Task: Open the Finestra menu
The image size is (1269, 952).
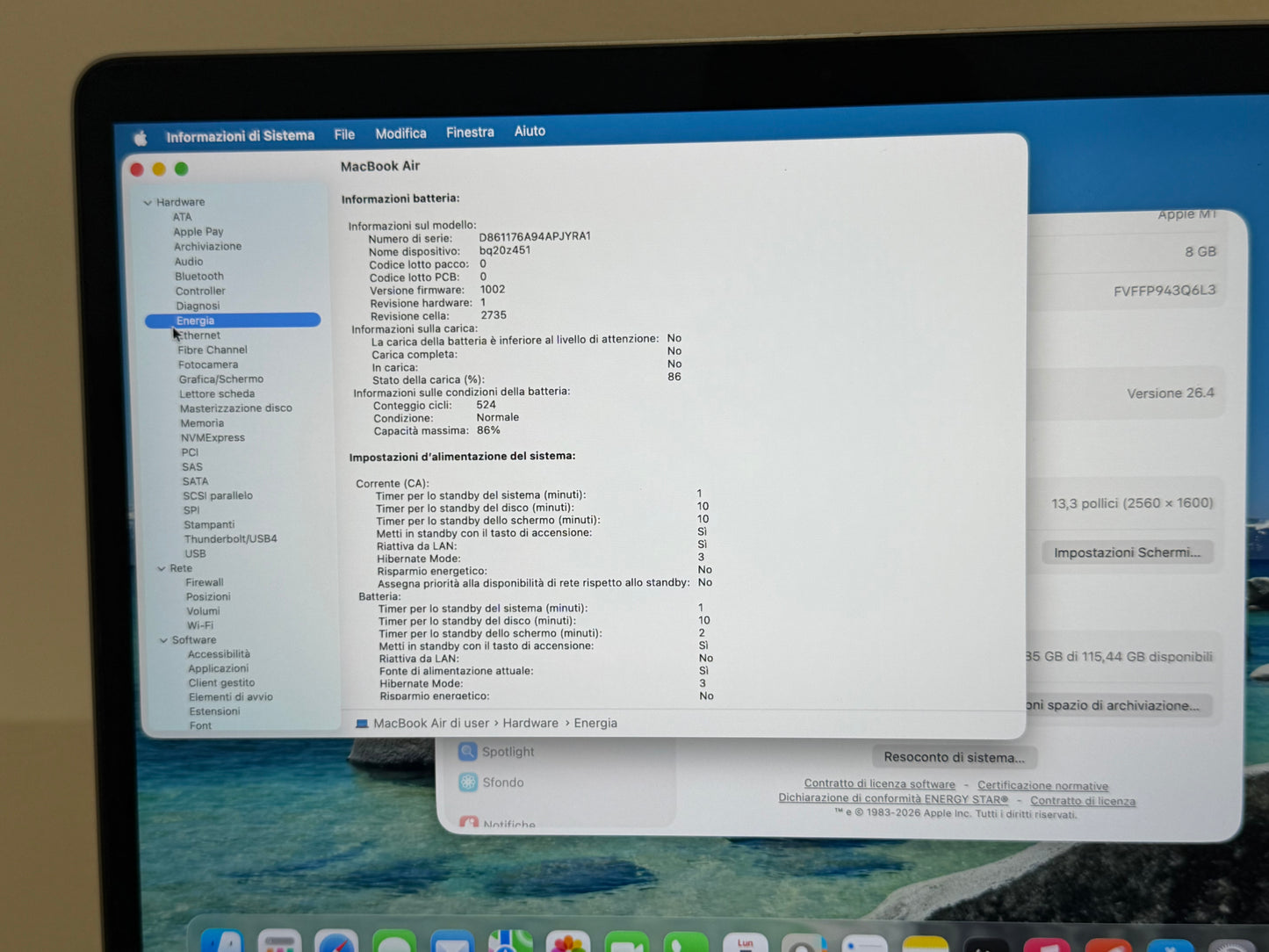Action: [x=470, y=133]
